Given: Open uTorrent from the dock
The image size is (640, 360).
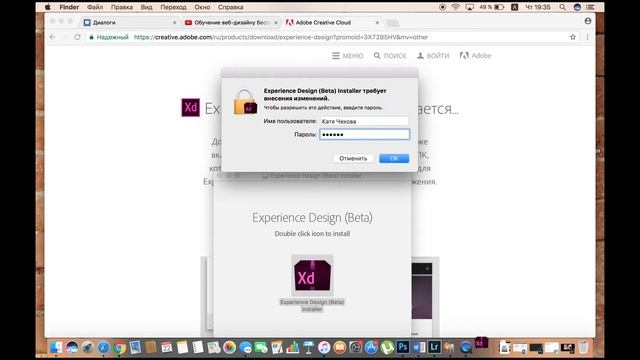Looking at the screenshot, I should coord(387,347).
